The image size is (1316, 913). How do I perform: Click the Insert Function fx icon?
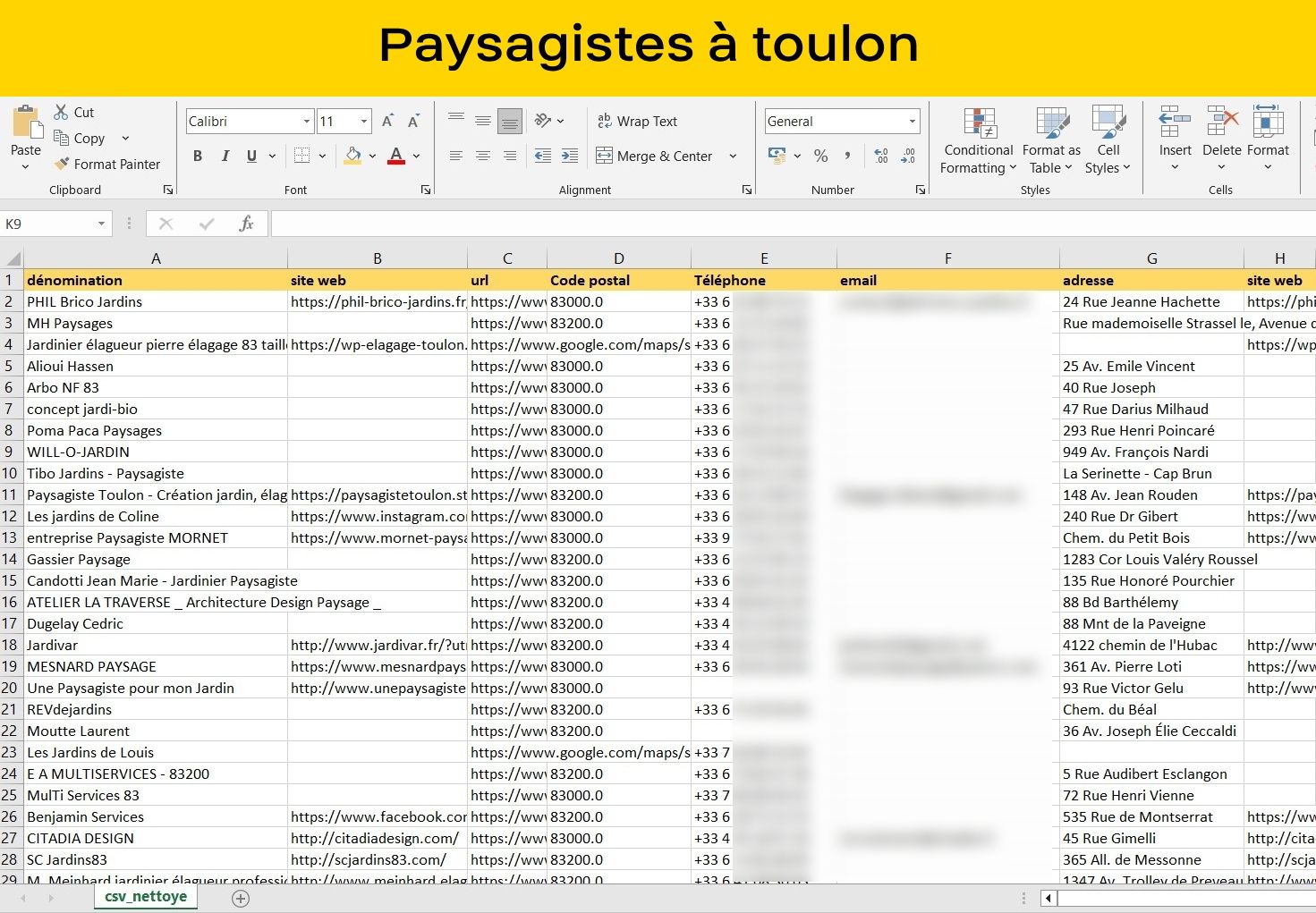[246, 224]
